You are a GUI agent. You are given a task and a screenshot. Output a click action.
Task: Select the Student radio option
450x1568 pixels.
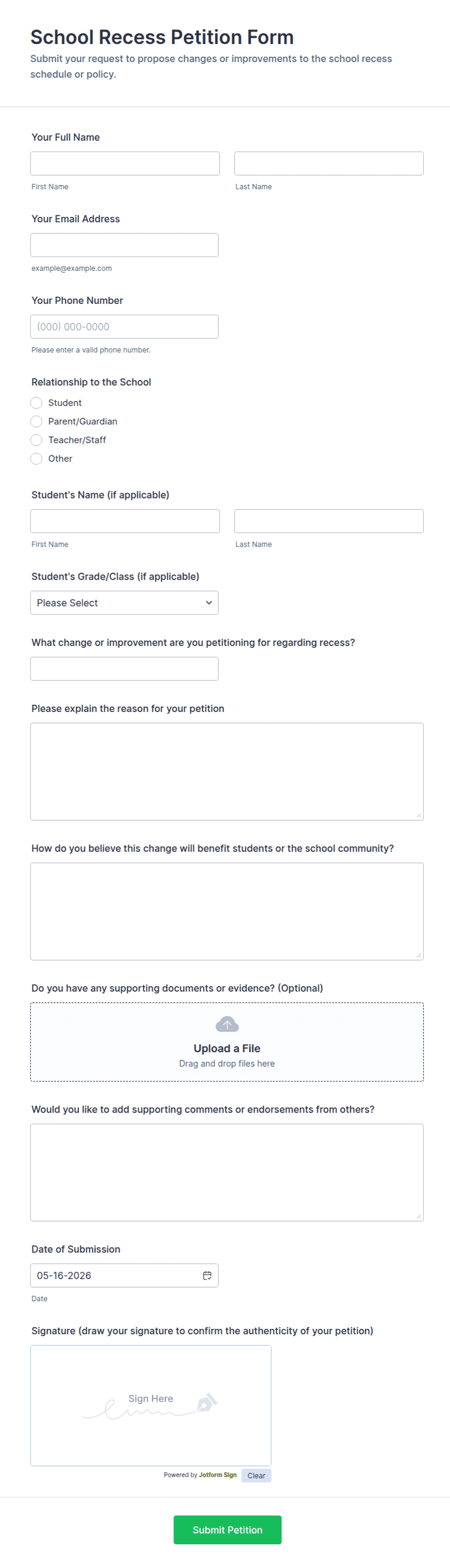tap(37, 403)
